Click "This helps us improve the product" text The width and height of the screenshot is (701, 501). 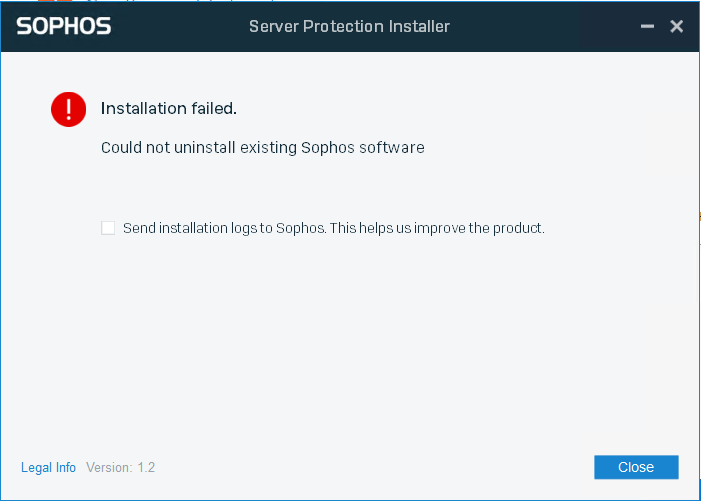point(437,228)
